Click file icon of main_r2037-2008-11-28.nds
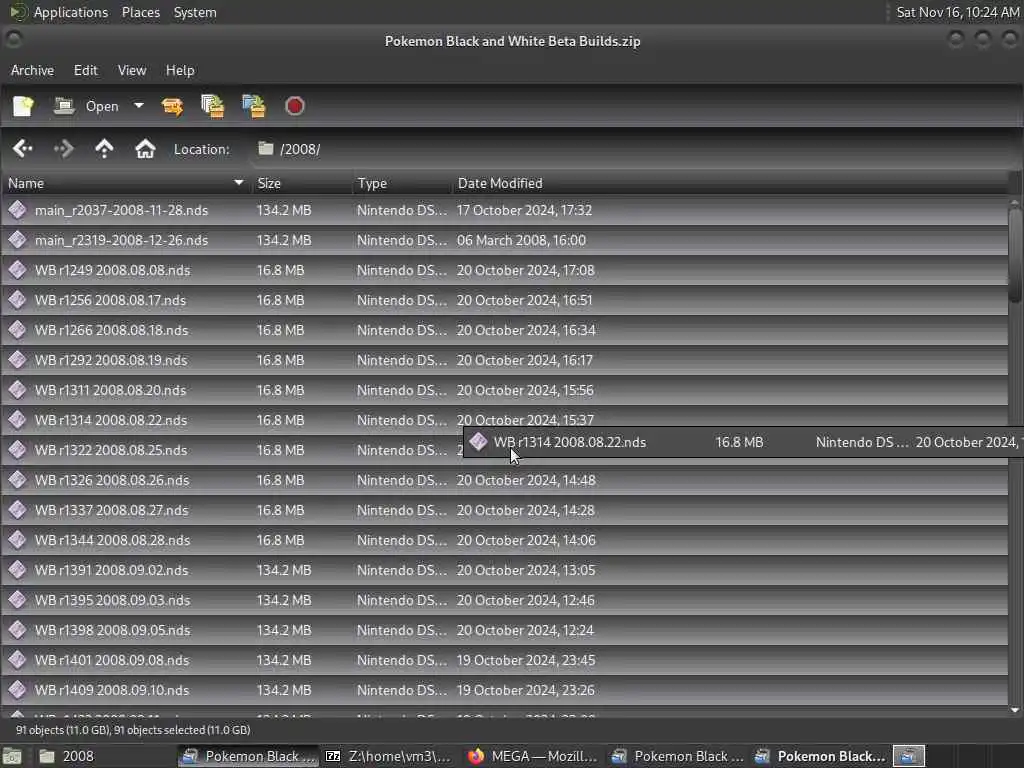The height and width of the screenshot is (768, 1024). pyautogui.click(x=18, y=210)
